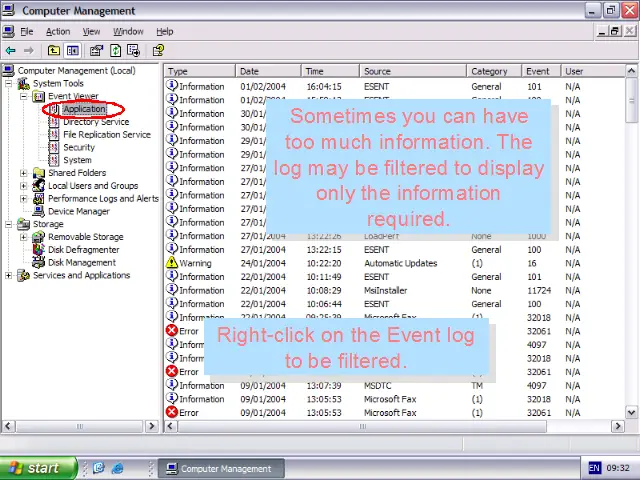
Task: Click the Forward arrow toolbar button
Action: point(29,51)
